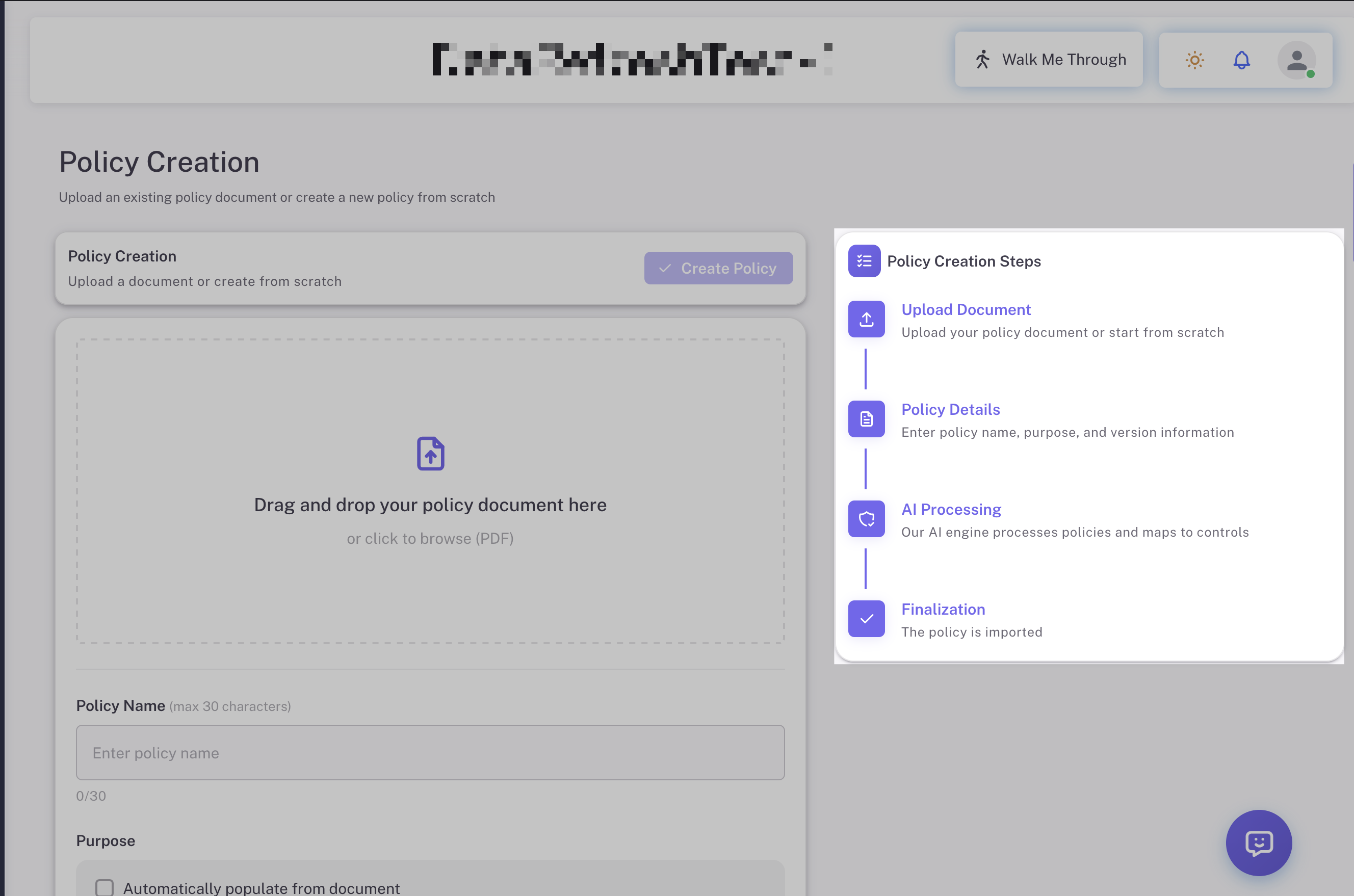Image resolution: width=1354 pixels, height=896 pixels.
Task: Open the chat assistant bubble icon
Action: pos(1259,843)
